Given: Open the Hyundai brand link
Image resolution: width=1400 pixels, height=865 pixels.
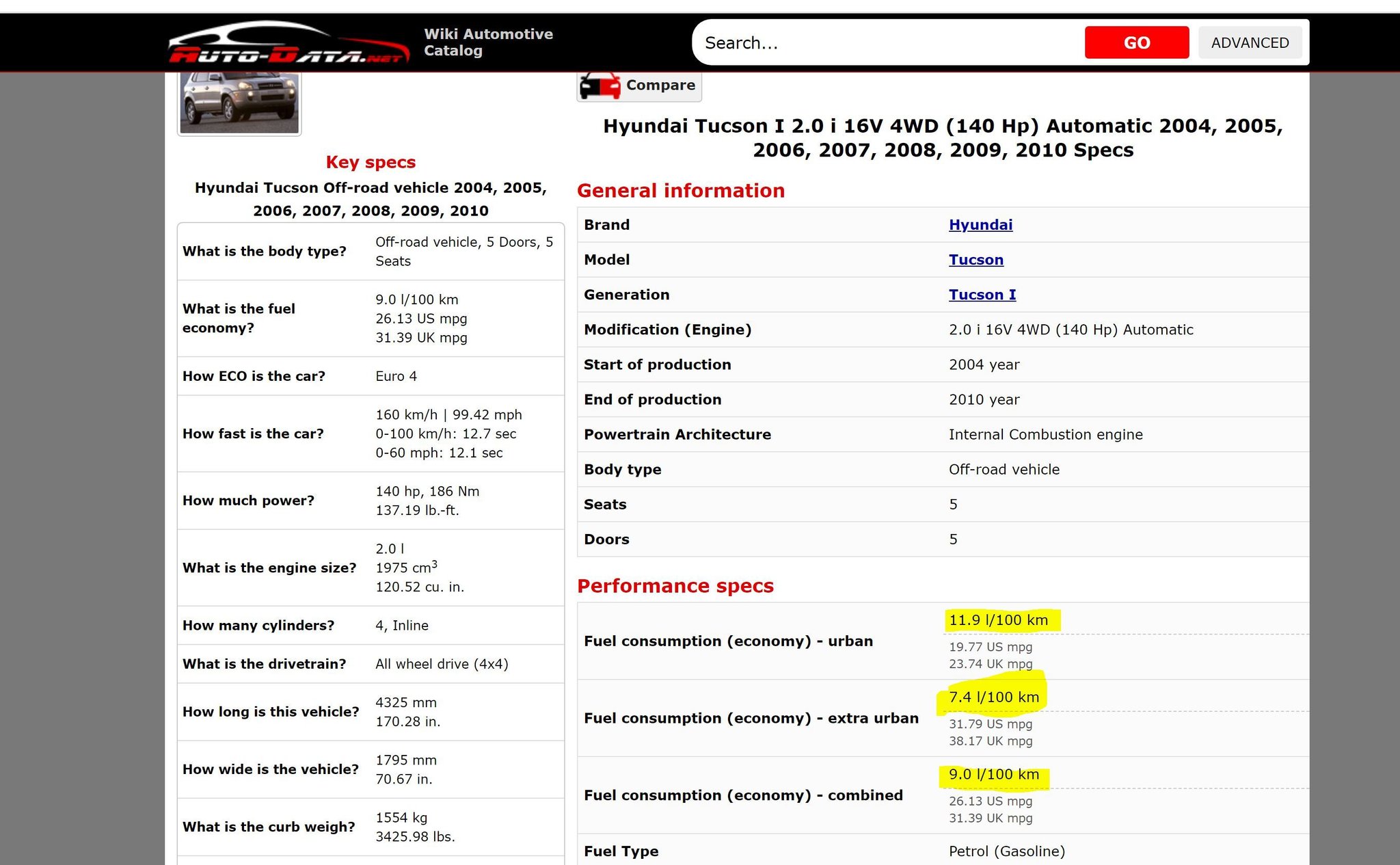Looking at the screenshot, I should 980,225.
